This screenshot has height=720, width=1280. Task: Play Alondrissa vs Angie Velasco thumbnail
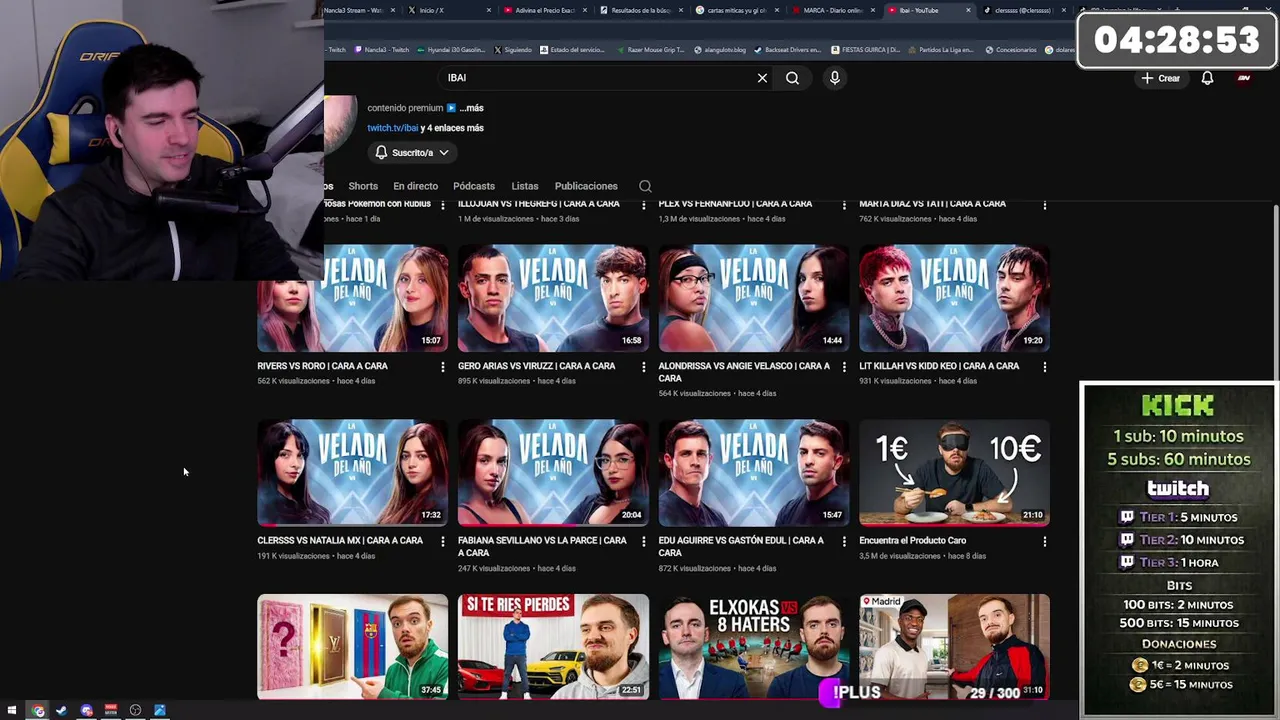tap(754, 298)
